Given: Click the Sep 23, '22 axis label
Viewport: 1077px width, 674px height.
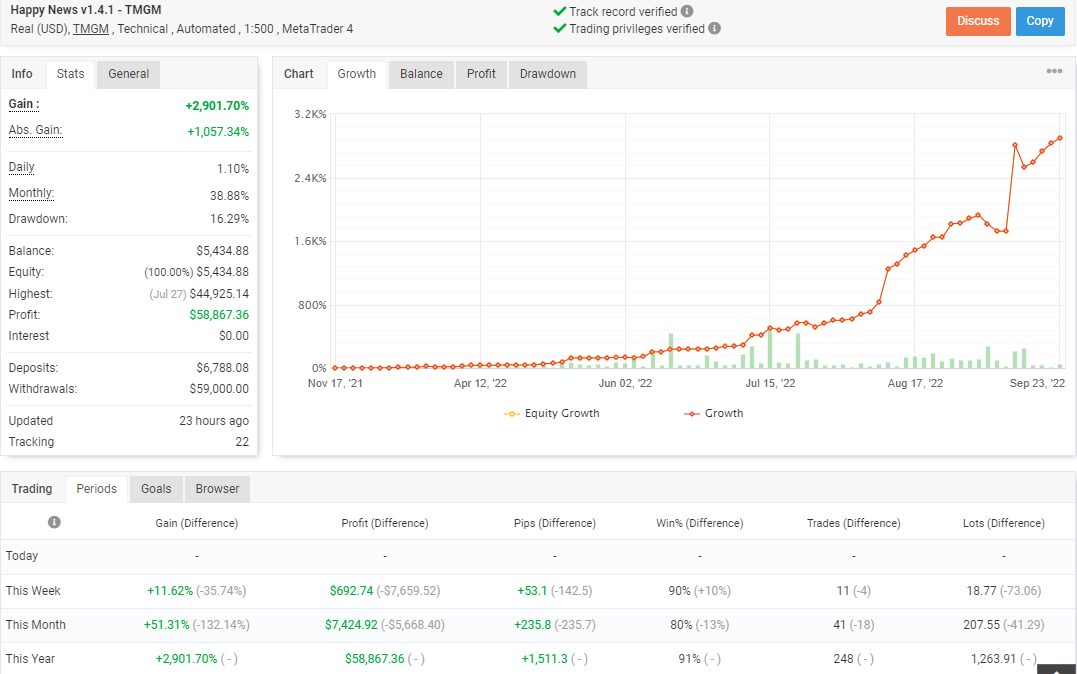Looking at the screenshot, I should pyautogui.click(x=1037, y=383).
